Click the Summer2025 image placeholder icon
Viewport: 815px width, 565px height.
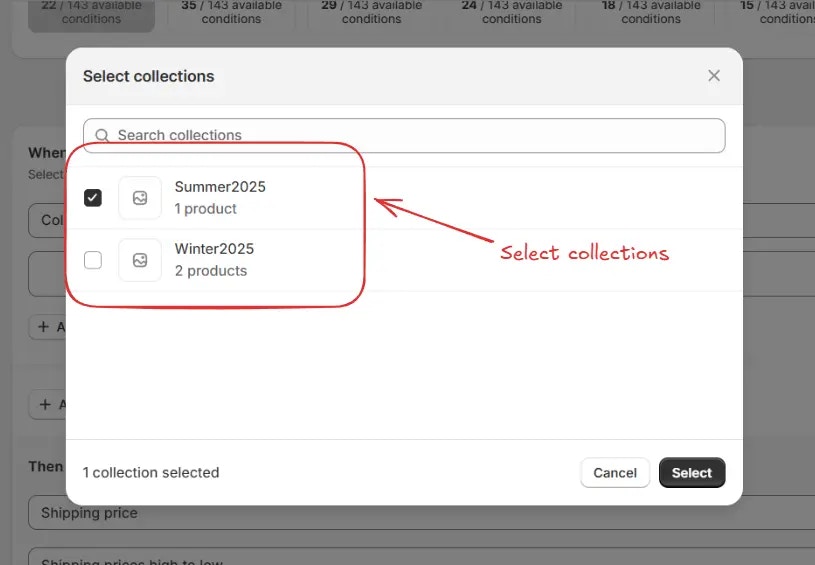pyautogui.click(x=140, y=198)
